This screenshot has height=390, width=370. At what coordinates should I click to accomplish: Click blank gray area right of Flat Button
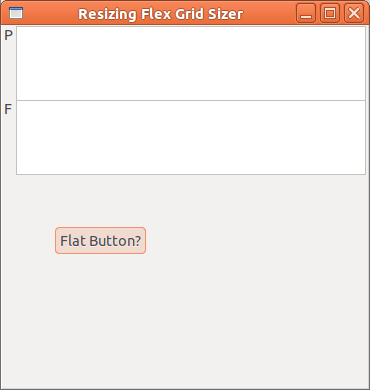click(x=257, y=241)
